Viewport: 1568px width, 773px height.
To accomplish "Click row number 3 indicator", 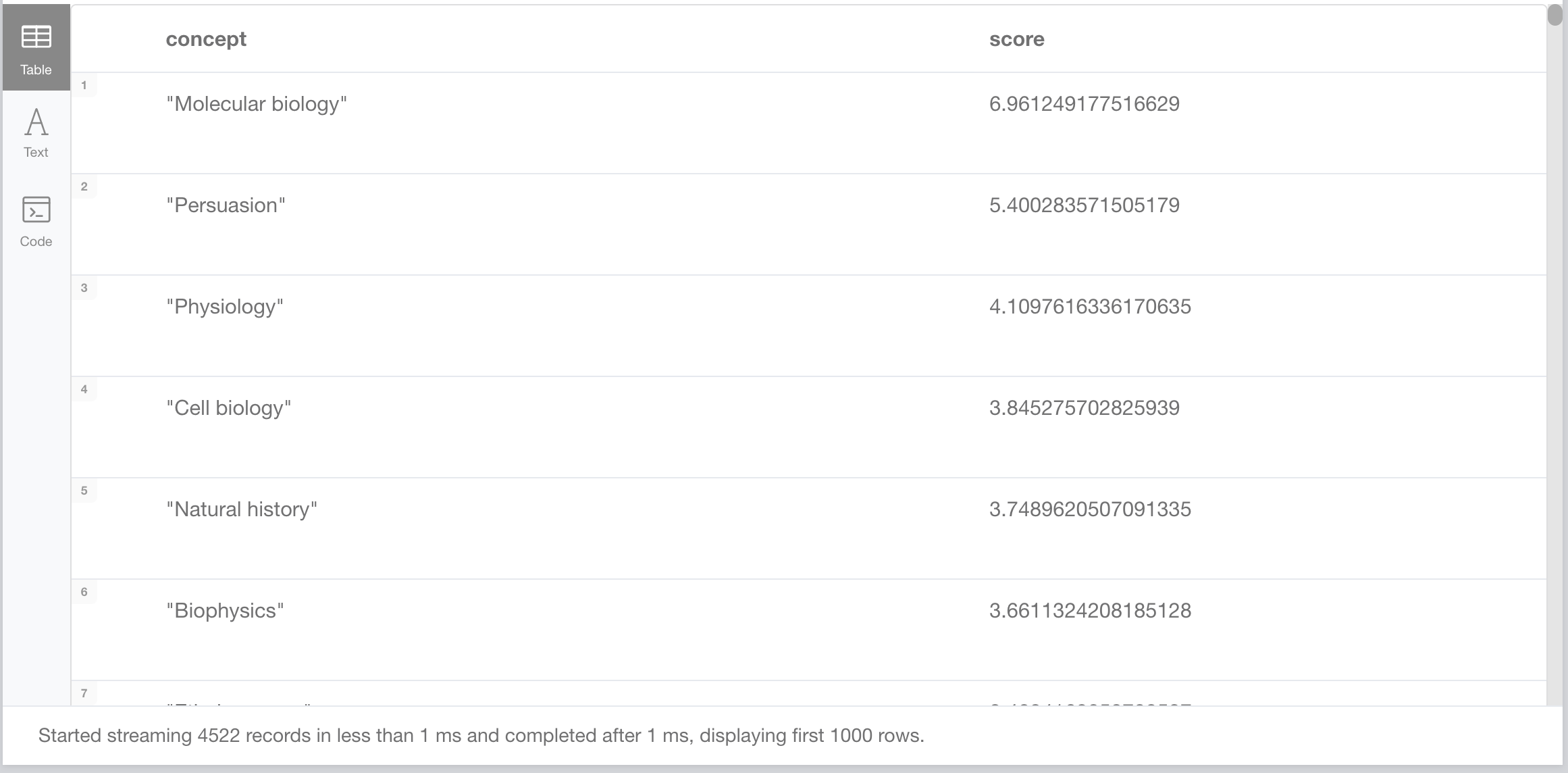I will coord(84,288).
